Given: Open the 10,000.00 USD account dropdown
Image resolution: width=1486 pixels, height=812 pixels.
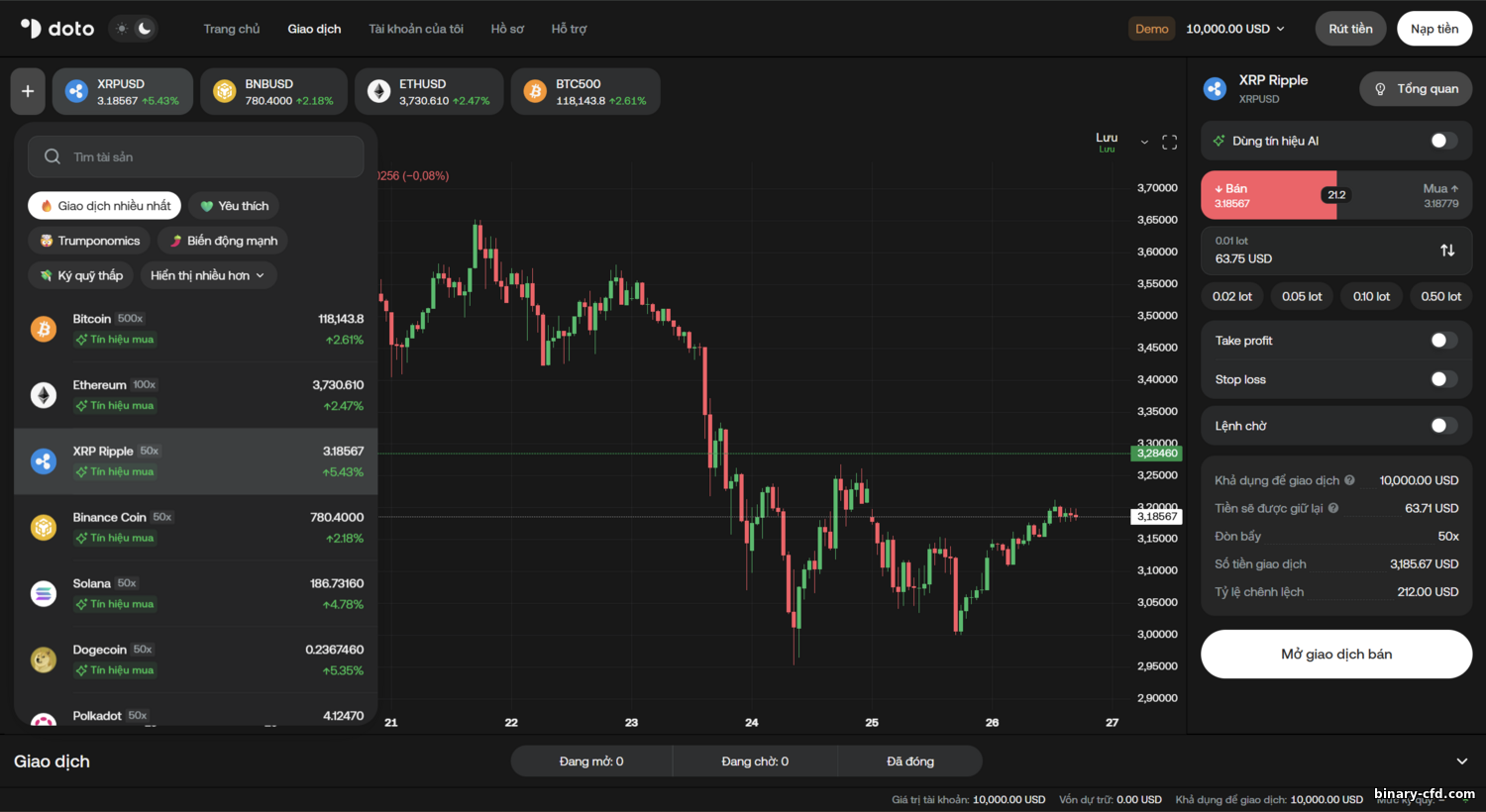Looking at the screenshot, I should click(1235, 29).
